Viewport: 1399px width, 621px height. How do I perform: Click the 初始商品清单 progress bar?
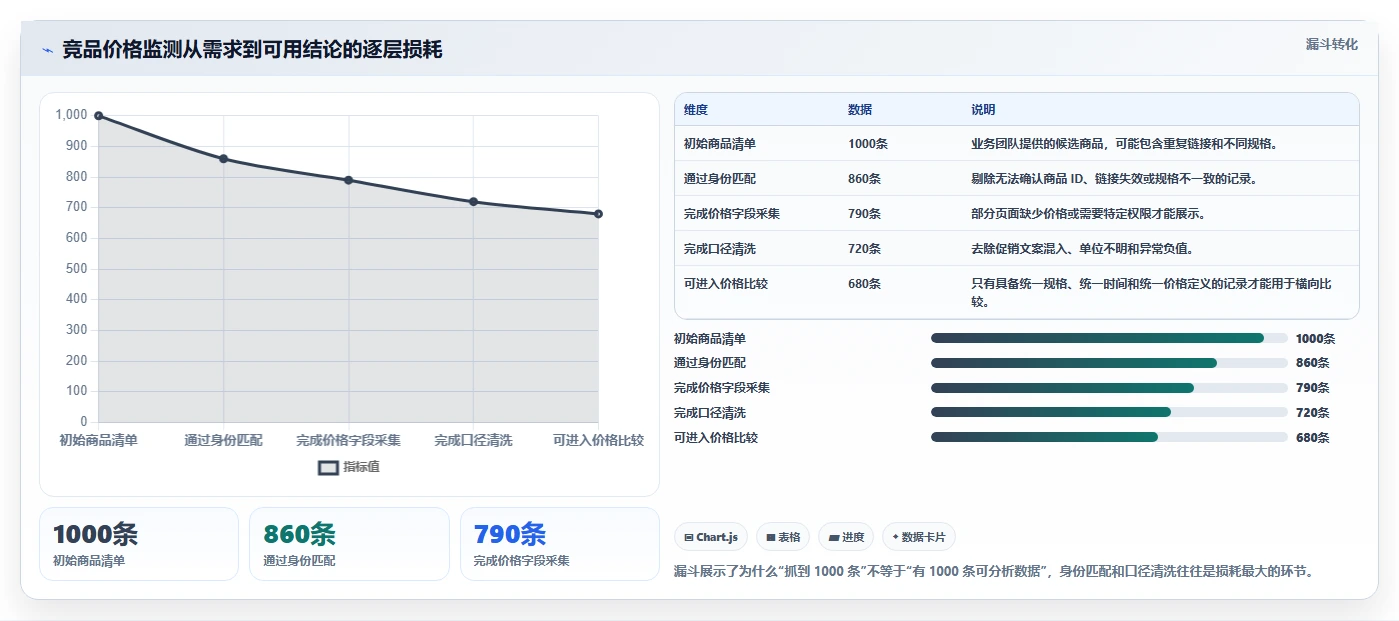1109,339
